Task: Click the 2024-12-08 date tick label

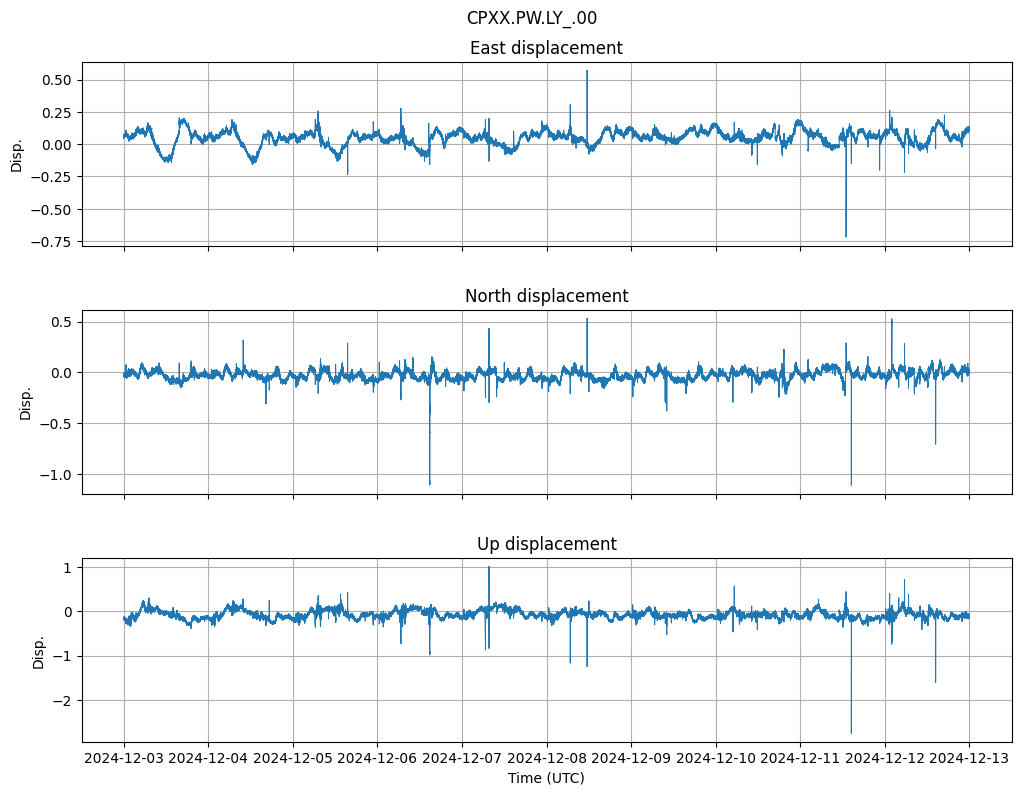Action: point(547,758)
